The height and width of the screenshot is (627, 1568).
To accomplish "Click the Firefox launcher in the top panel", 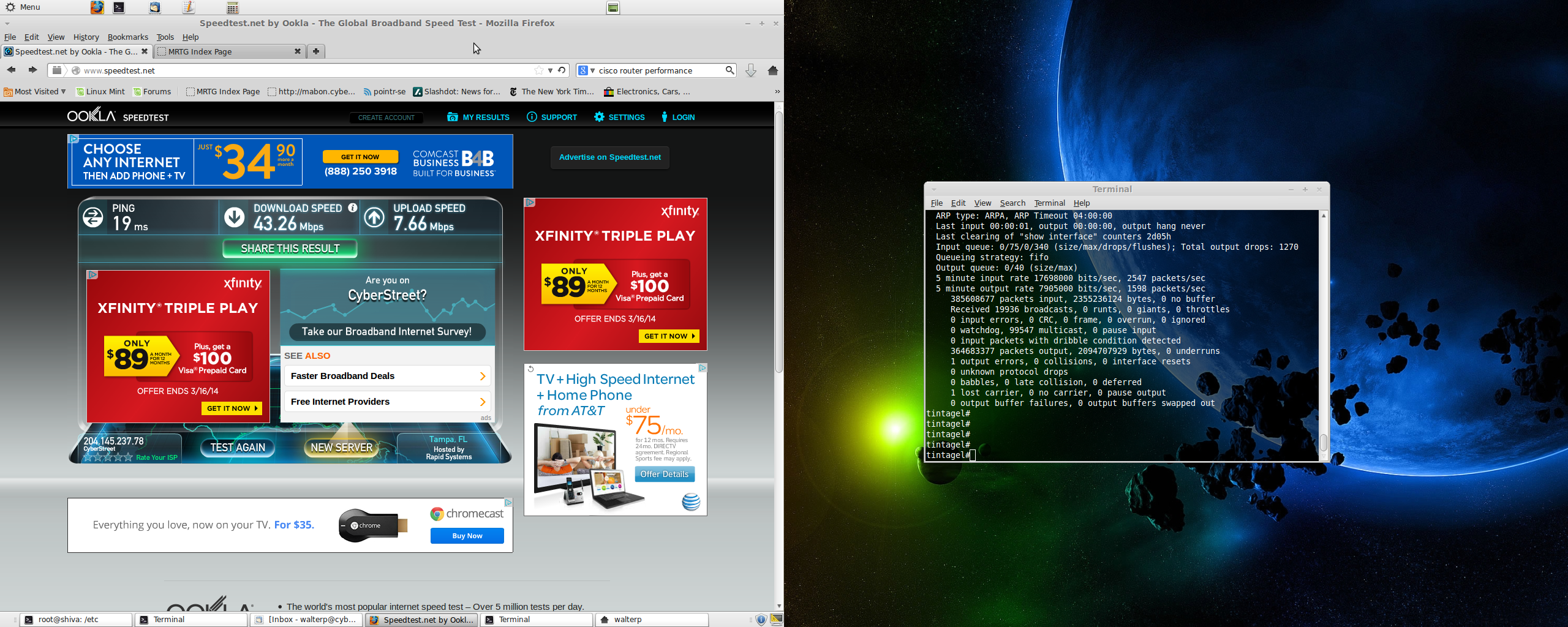I will [97, 7].
